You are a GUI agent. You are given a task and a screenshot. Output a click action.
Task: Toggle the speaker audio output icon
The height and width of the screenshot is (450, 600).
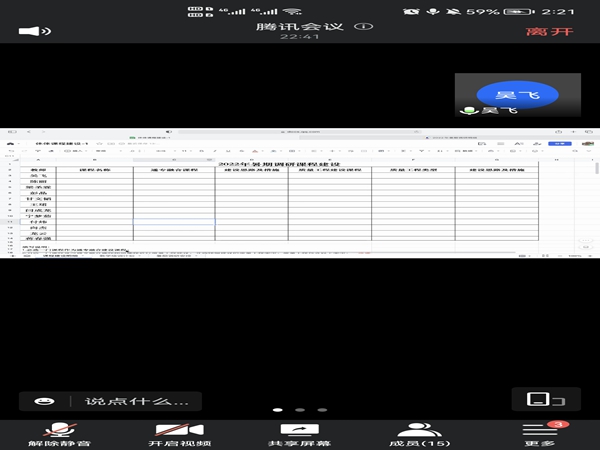coord(35,31)
